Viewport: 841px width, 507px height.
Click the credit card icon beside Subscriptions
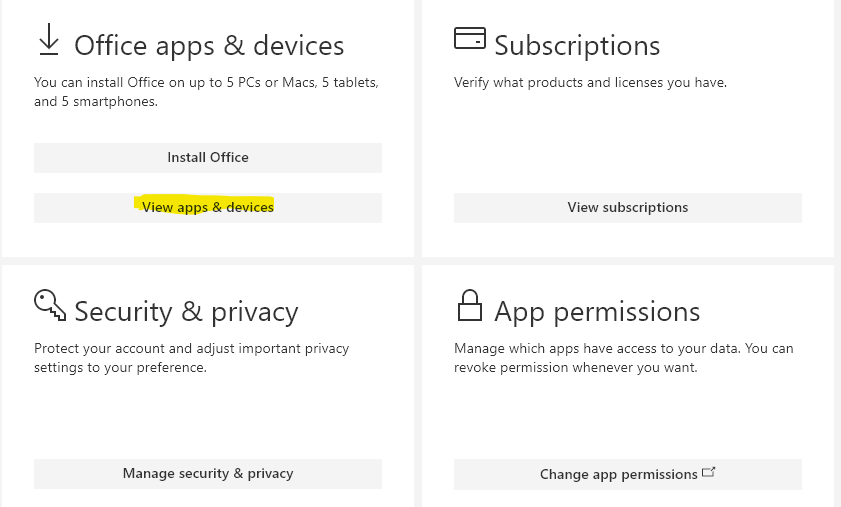coord(469,39)
